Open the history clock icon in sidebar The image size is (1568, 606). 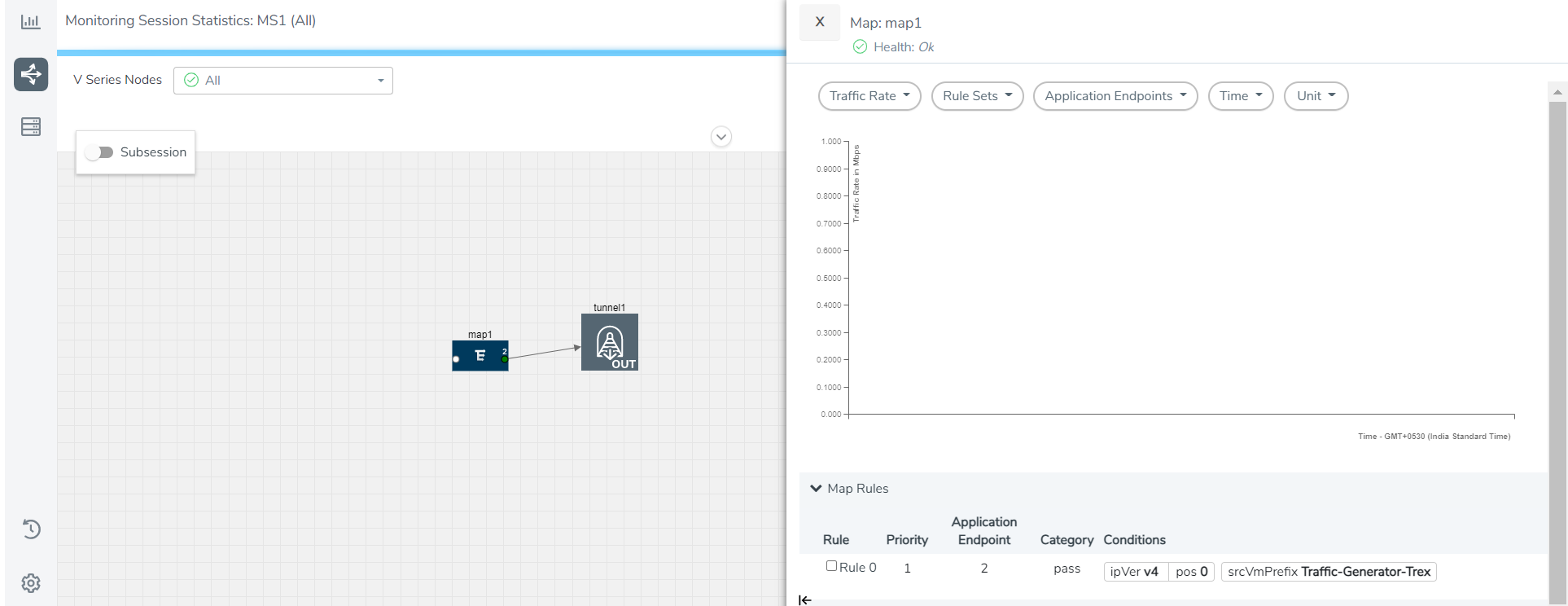pos(31,529)
